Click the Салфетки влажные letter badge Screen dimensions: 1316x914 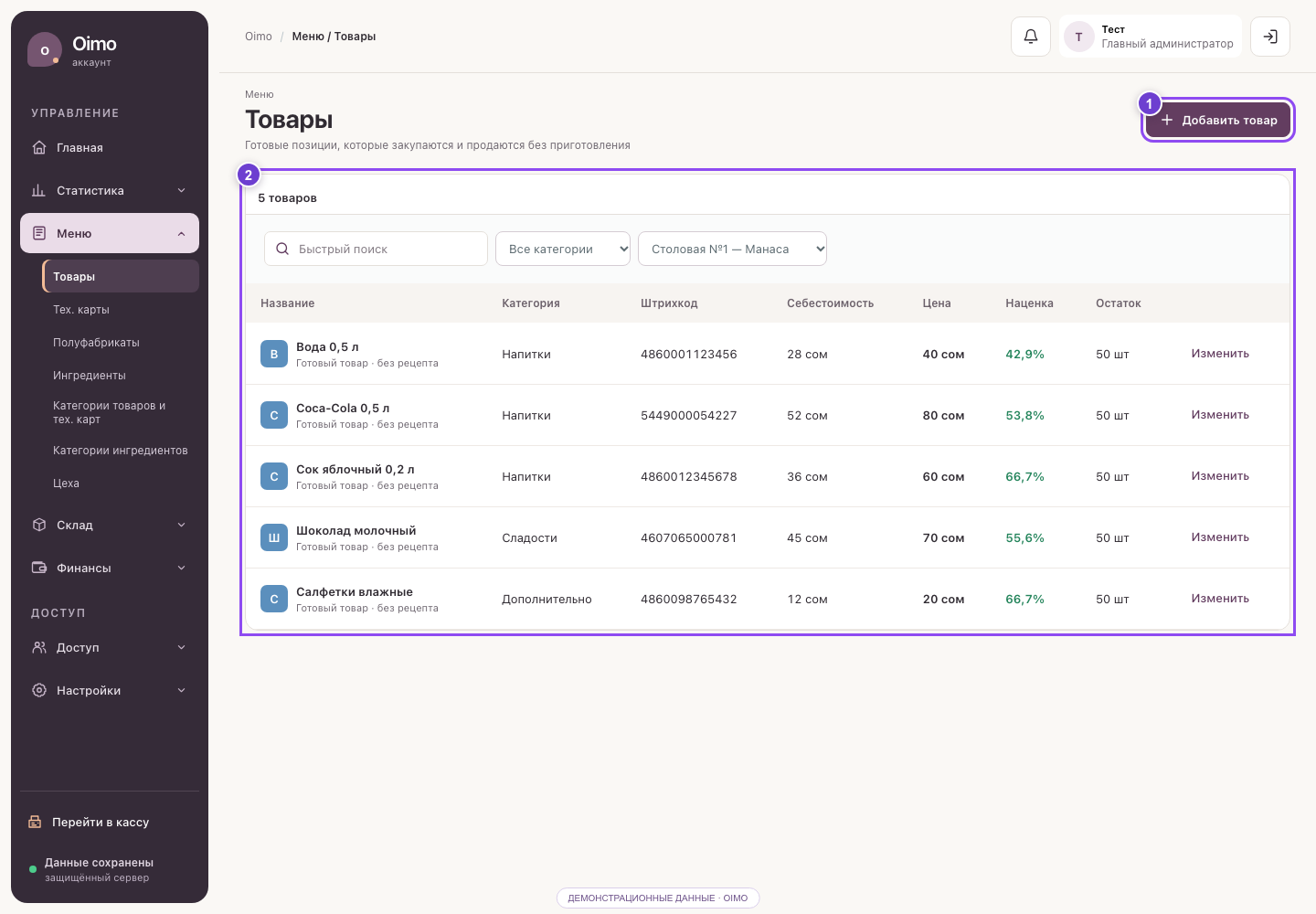click(274, 599)
